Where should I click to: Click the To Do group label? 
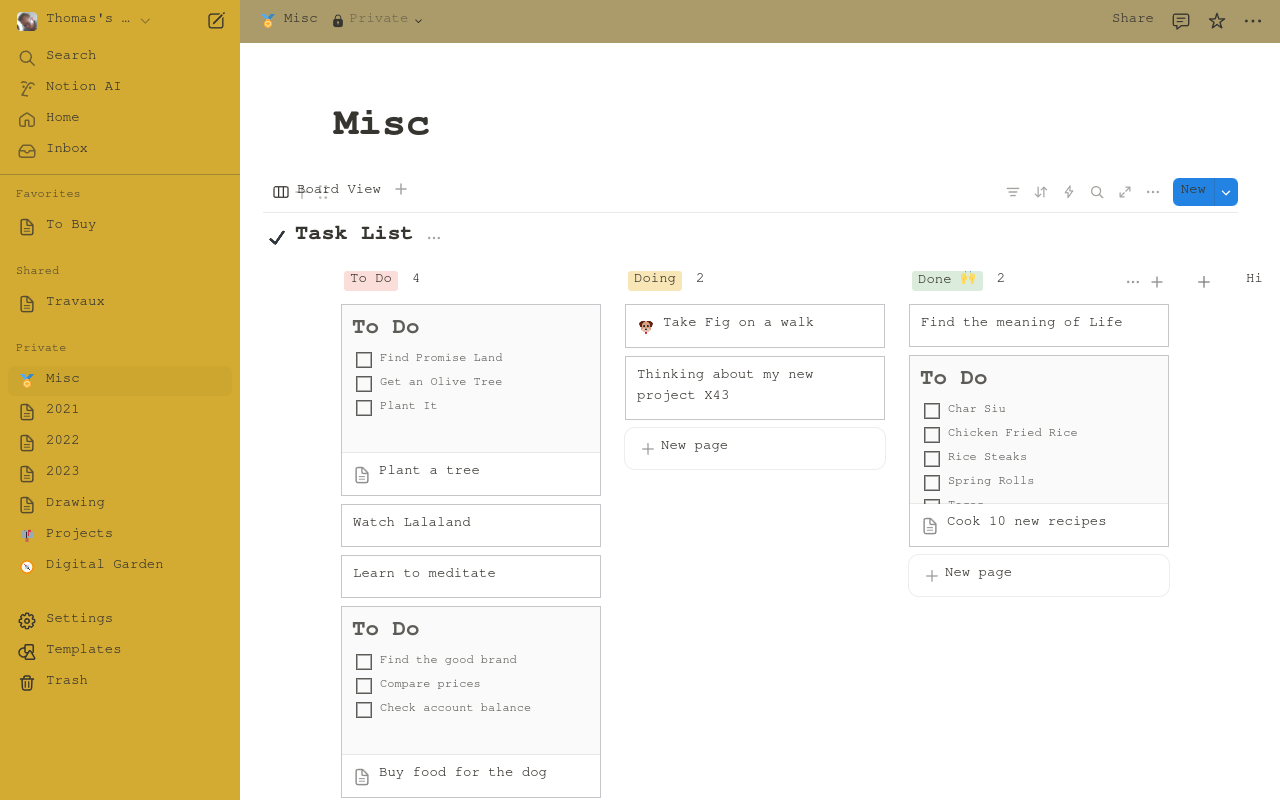coord(371,280)
